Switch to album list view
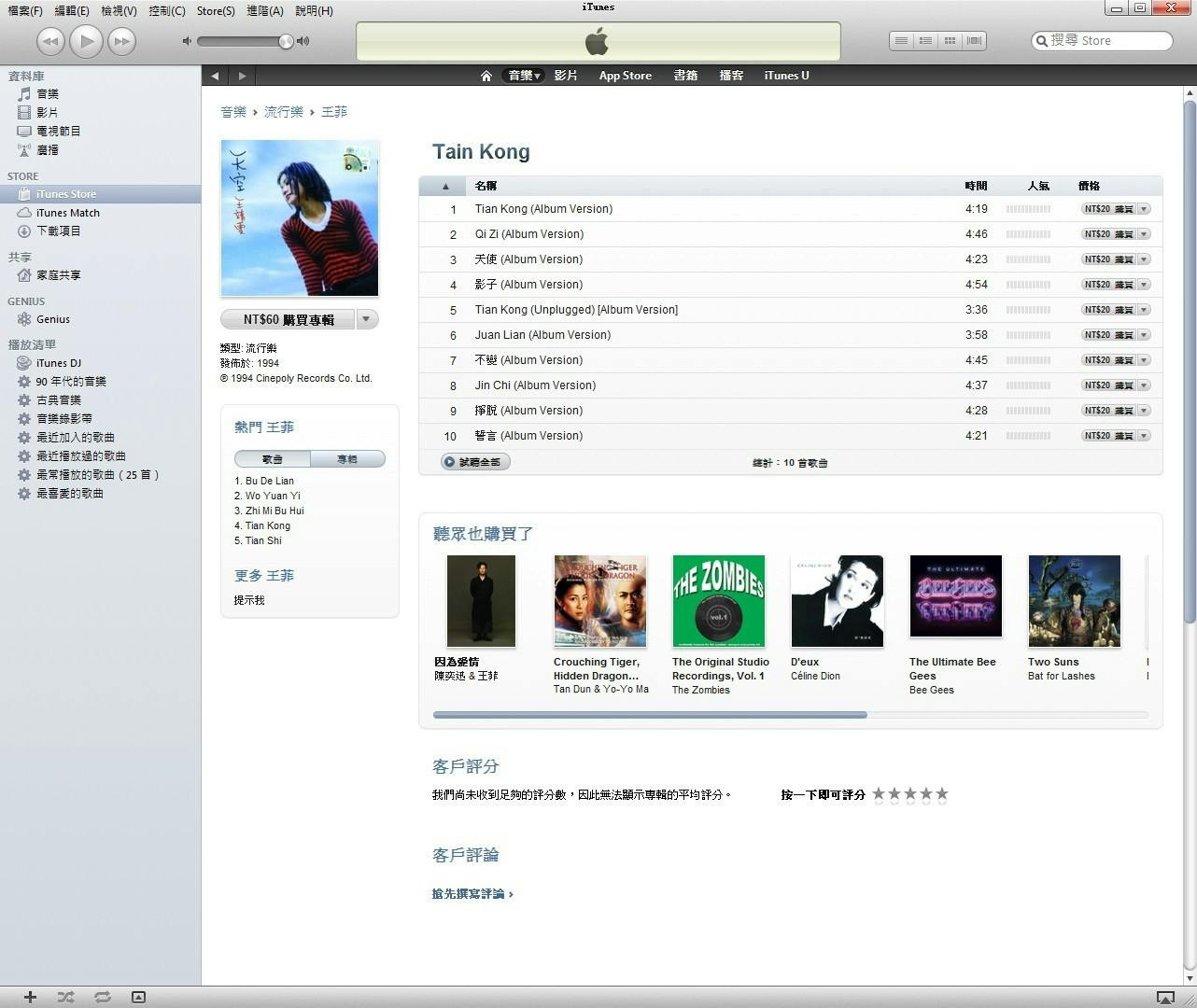The height and width of the screenshot is (1008, 1197). pos(925,41)
